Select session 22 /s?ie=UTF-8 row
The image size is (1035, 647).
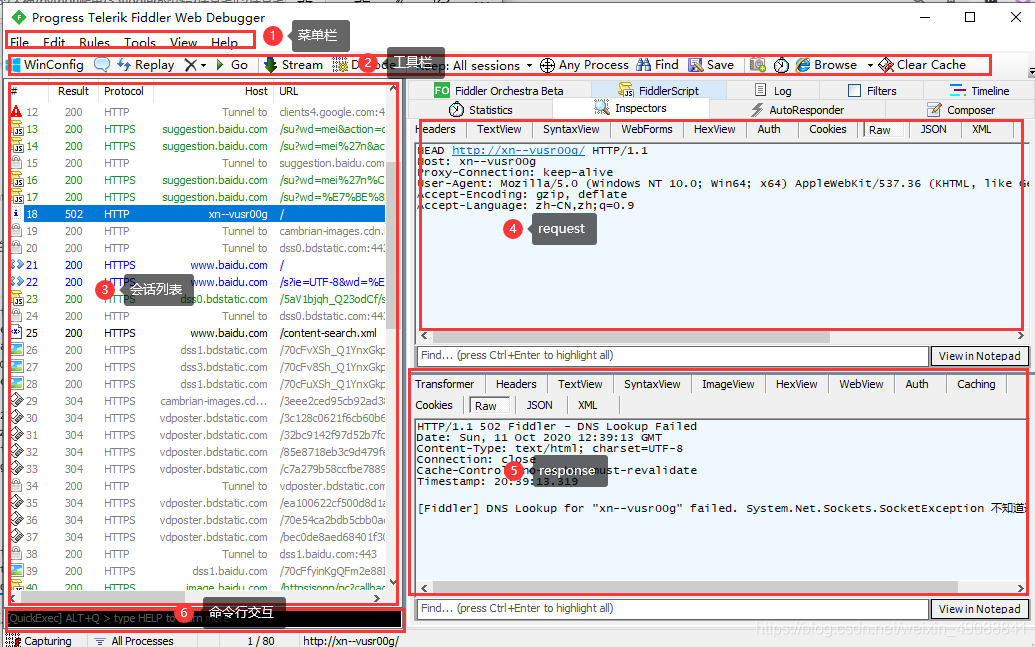pyautogui.click(x=198, y=282)
